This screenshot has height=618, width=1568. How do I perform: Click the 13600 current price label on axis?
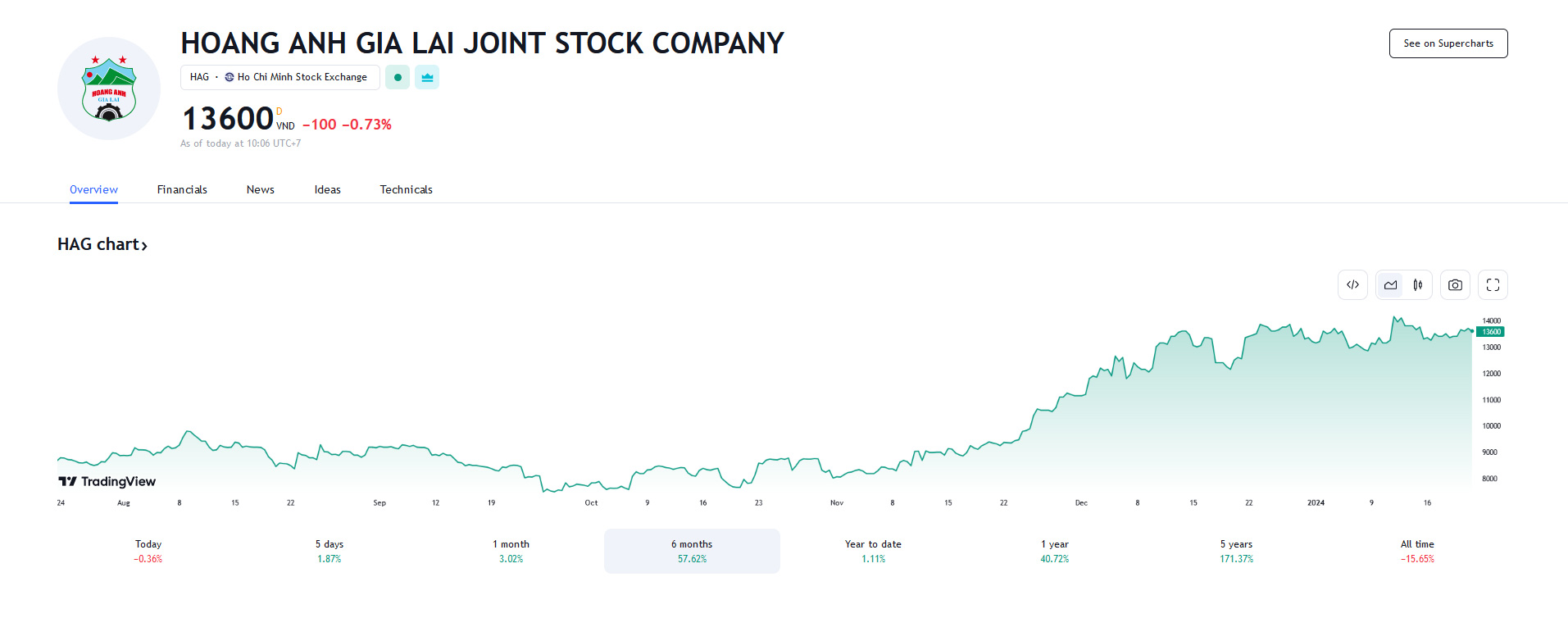[x=1491, y=332]
